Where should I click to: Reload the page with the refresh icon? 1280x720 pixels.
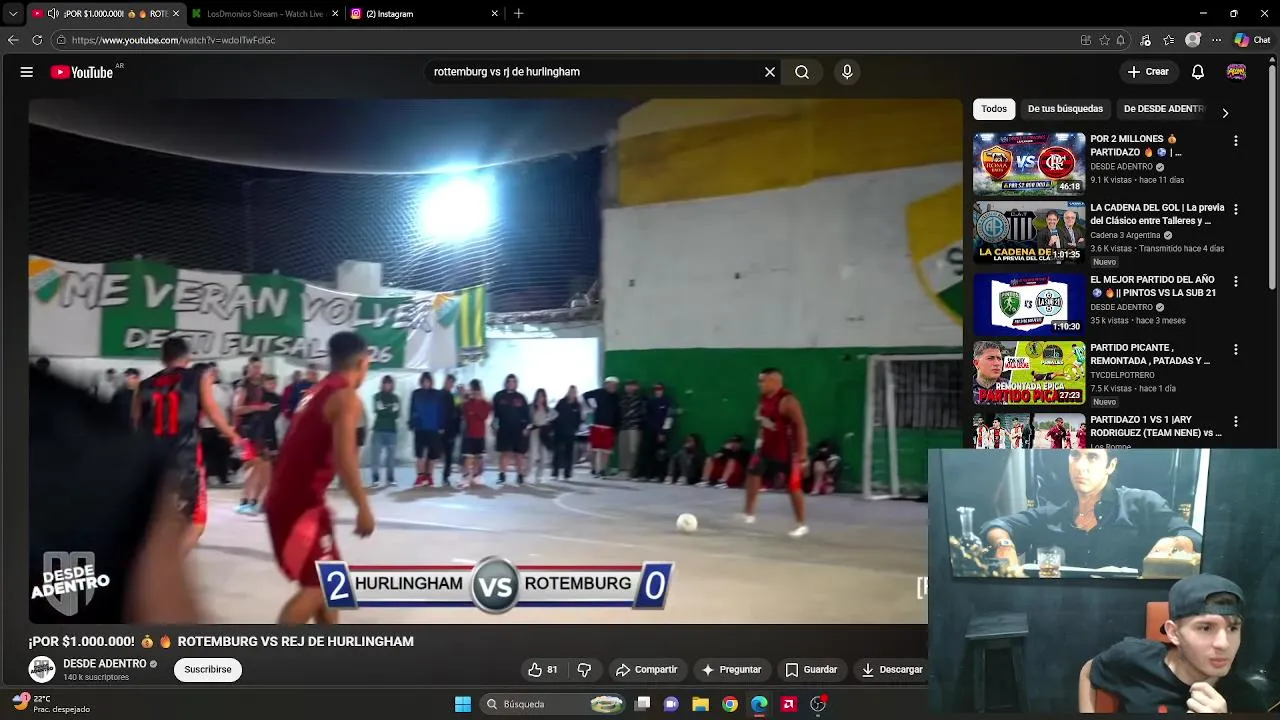[x=37, y=40]
